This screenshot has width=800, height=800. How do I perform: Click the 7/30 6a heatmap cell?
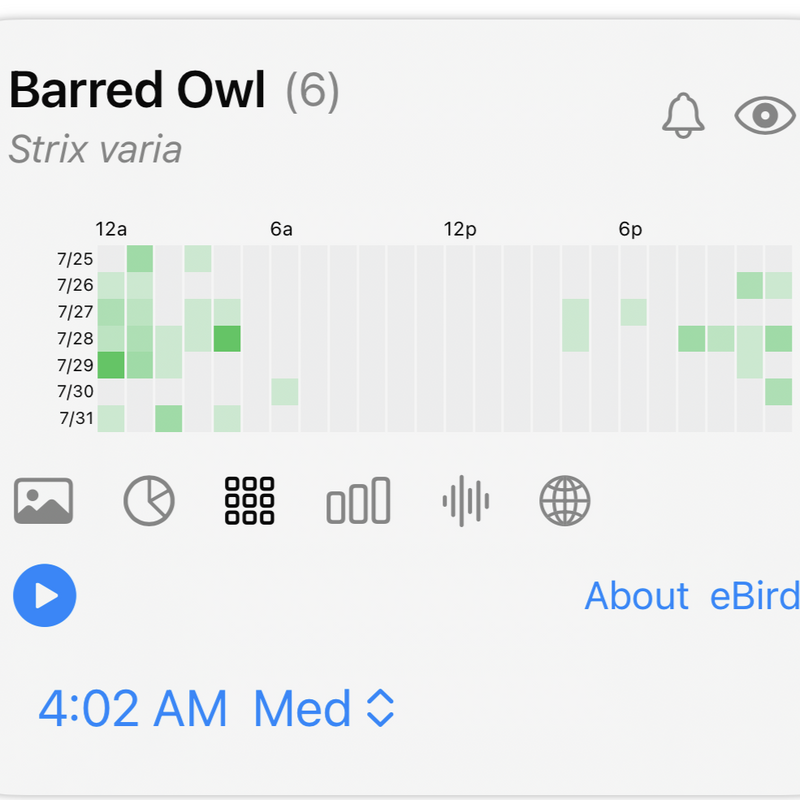(285, 392)
